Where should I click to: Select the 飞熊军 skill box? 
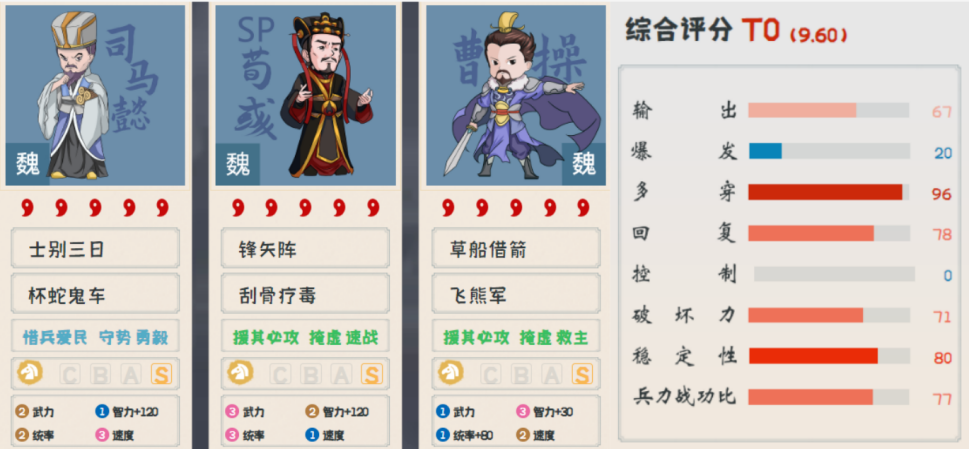(x=516, y=294)
